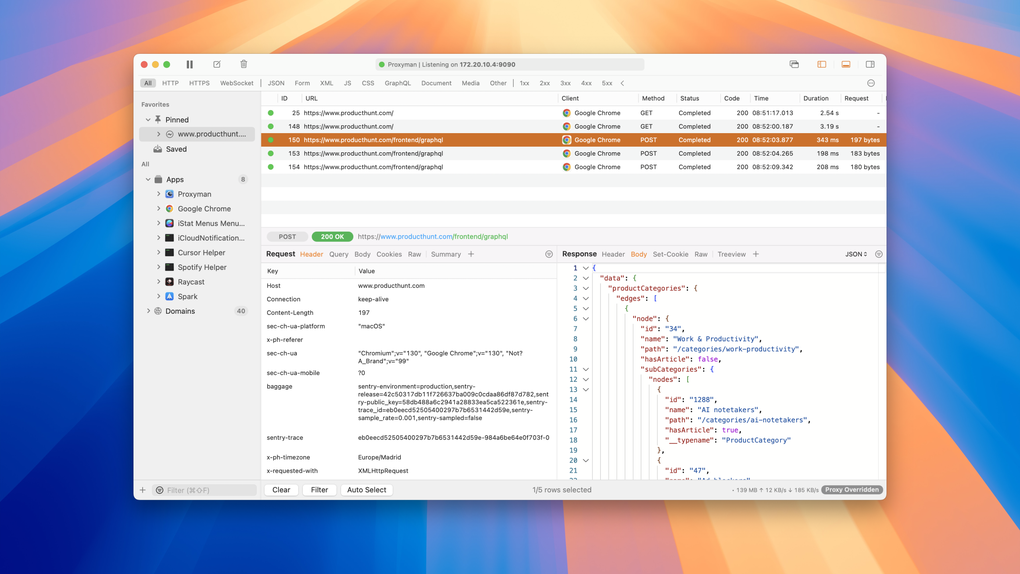Viewport: 1020px width, 574px height.
Task: Collapse the JSON node at line 6
Action: click(x=585, y=319)
